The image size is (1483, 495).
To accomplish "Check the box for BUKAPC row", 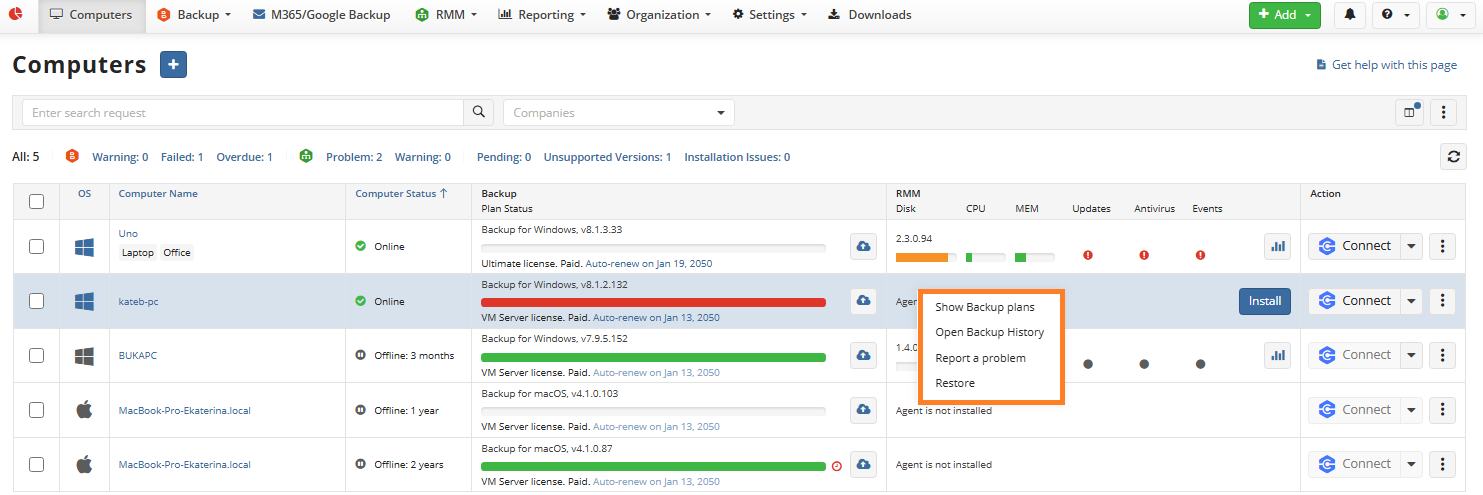I will click(36, 355).
